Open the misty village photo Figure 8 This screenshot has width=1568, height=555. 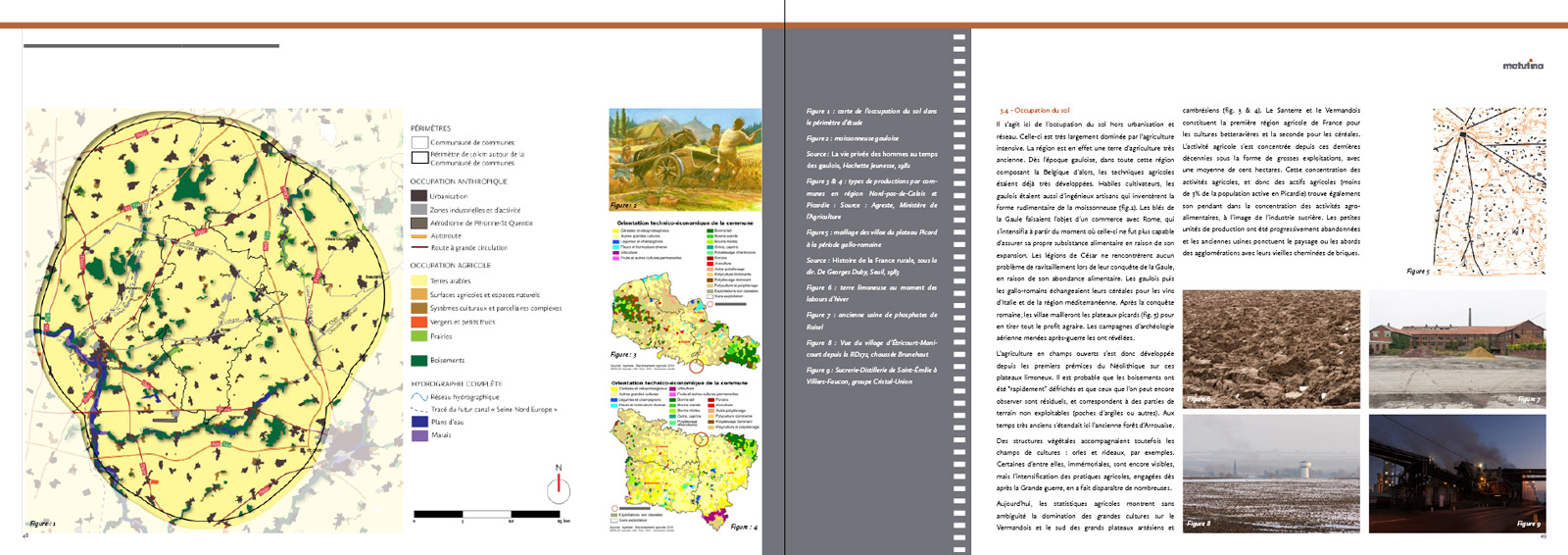(1271, 474)
